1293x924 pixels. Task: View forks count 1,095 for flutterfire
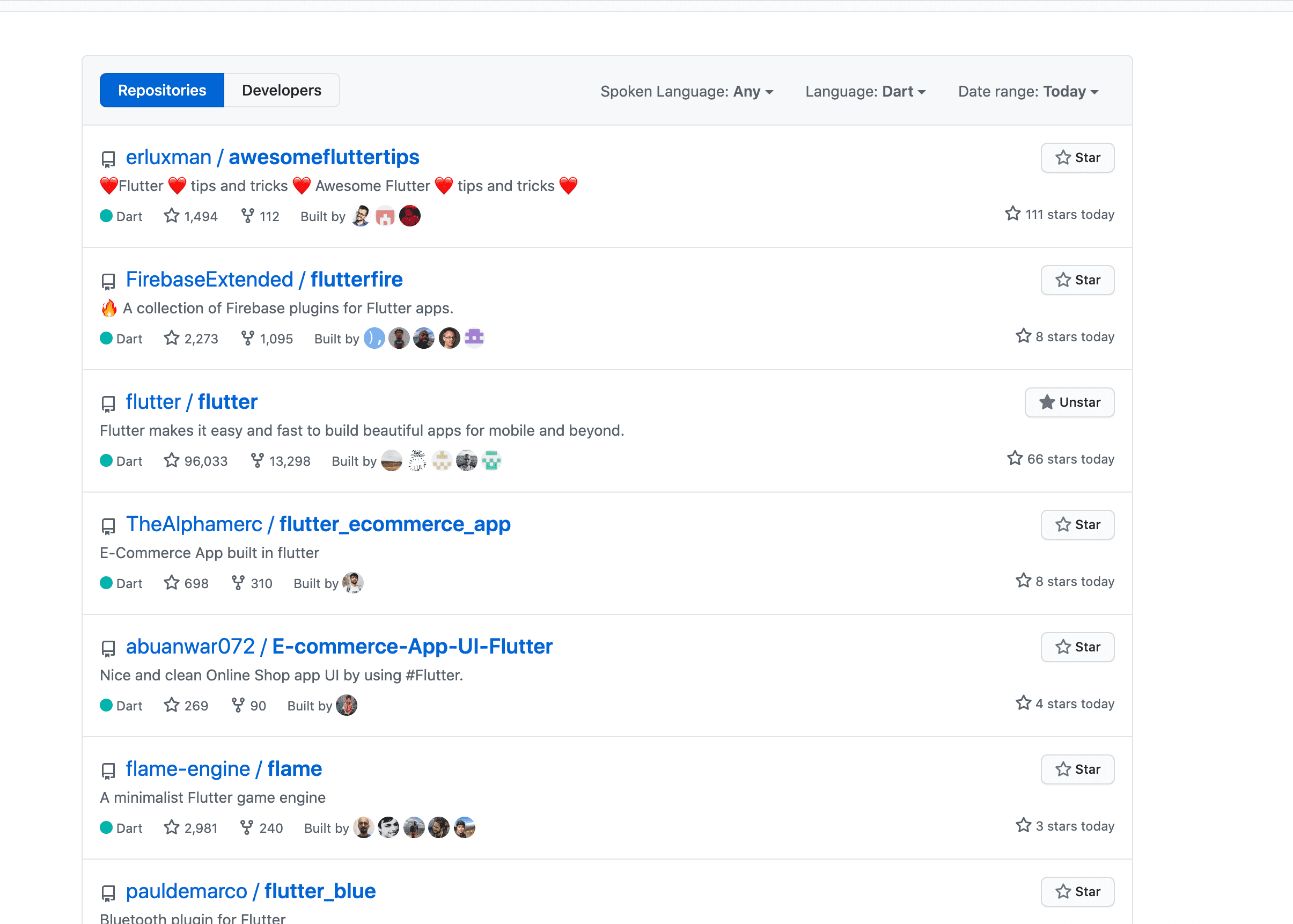click(x=267, y=339)
